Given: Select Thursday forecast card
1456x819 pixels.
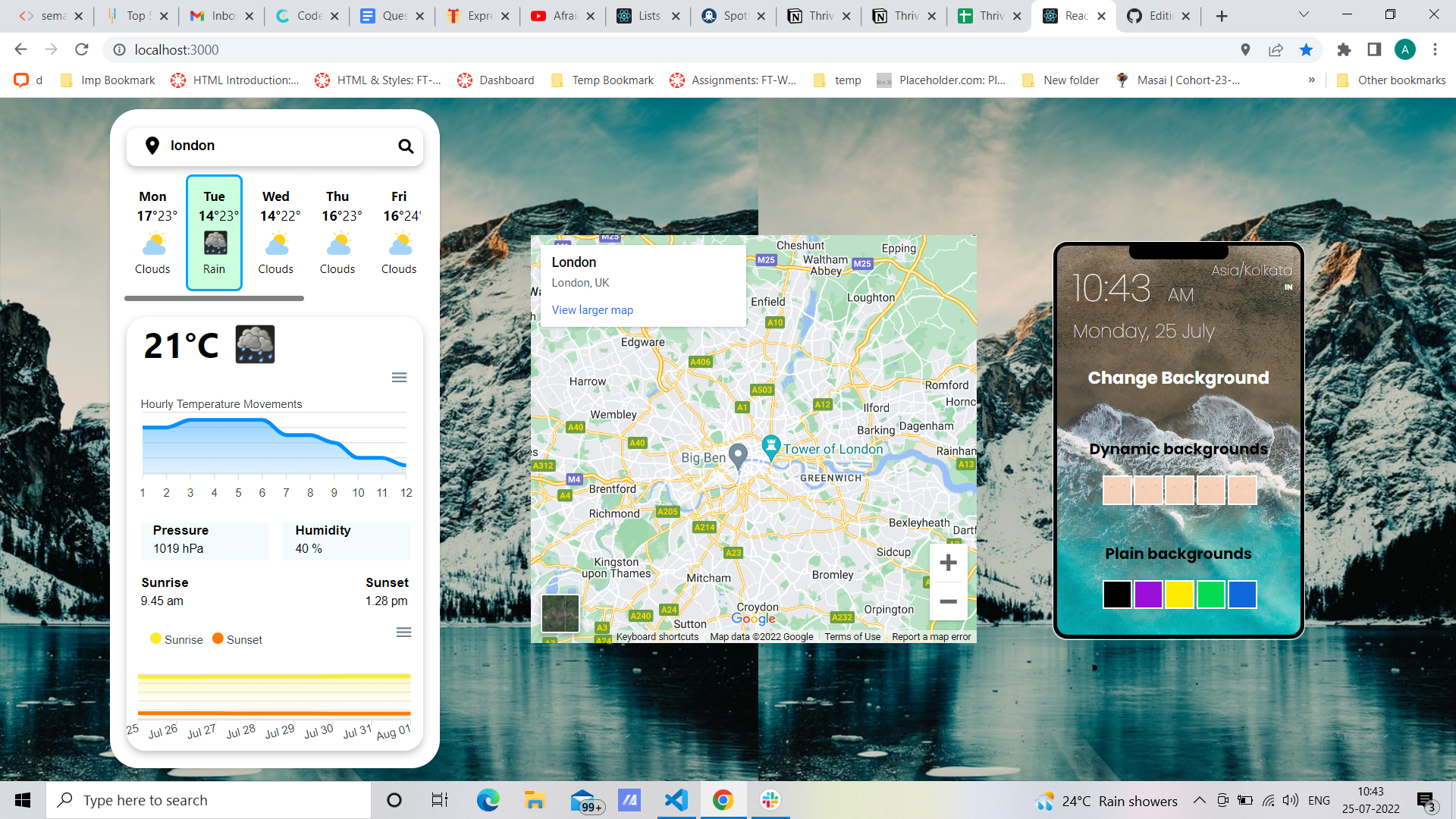Looking at the screenshot, I should 337,233.
